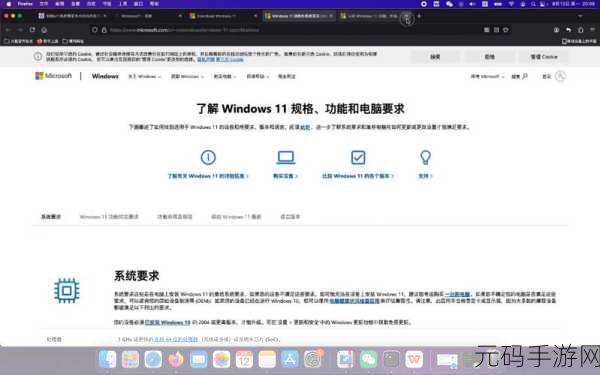Click the laptop icon for buying devices
The image size is (600, 375).
tap(285, 157)
